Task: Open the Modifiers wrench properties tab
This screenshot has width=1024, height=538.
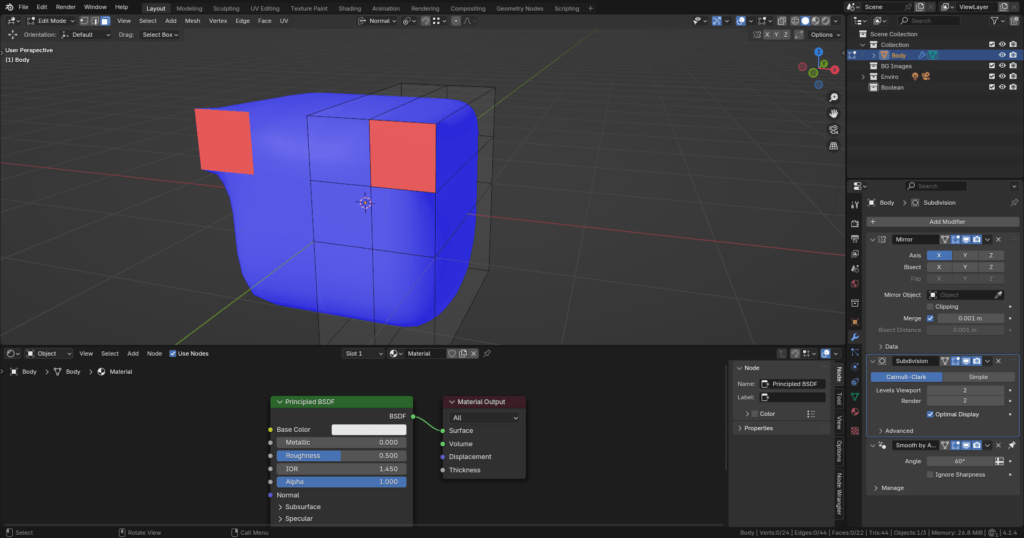Action: pyautogui.click(x=855, y=337)
